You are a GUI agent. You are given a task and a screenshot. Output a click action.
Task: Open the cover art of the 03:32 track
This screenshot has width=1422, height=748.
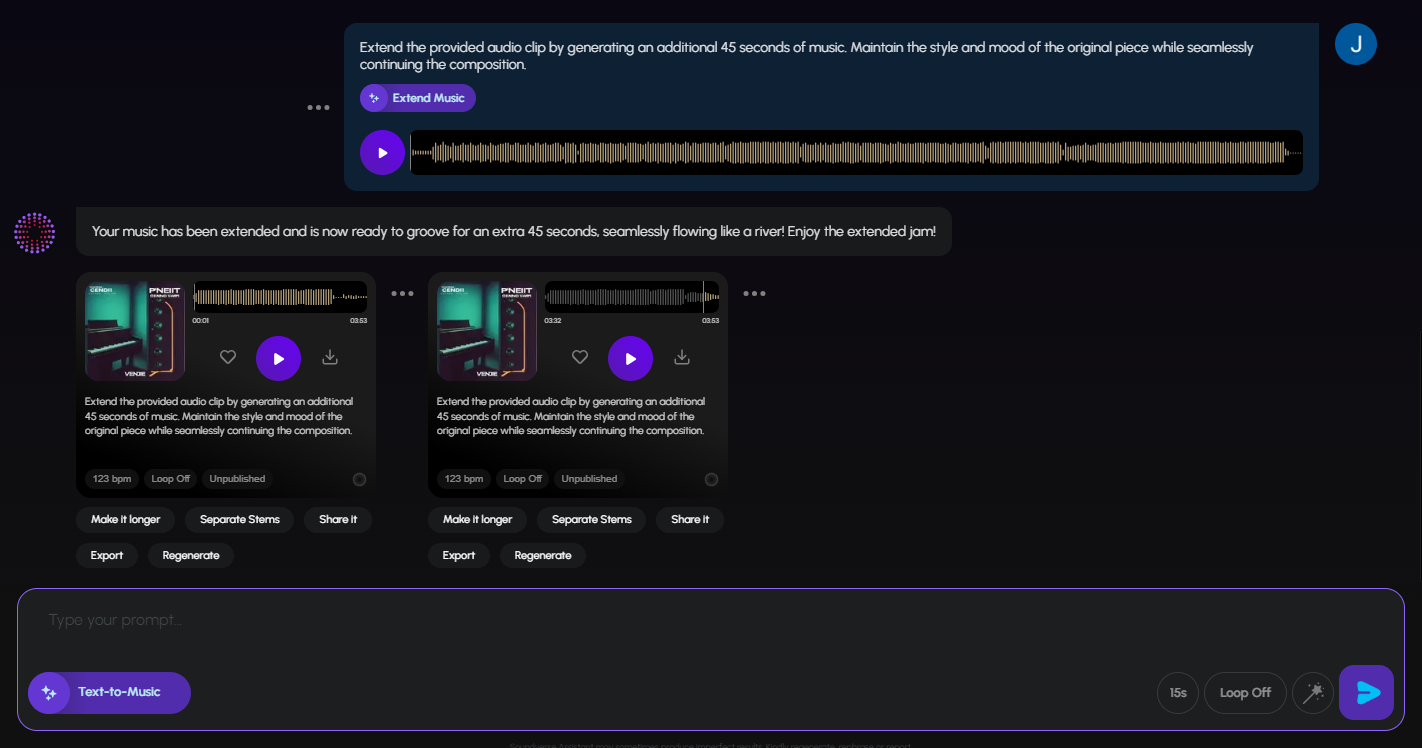487,331
